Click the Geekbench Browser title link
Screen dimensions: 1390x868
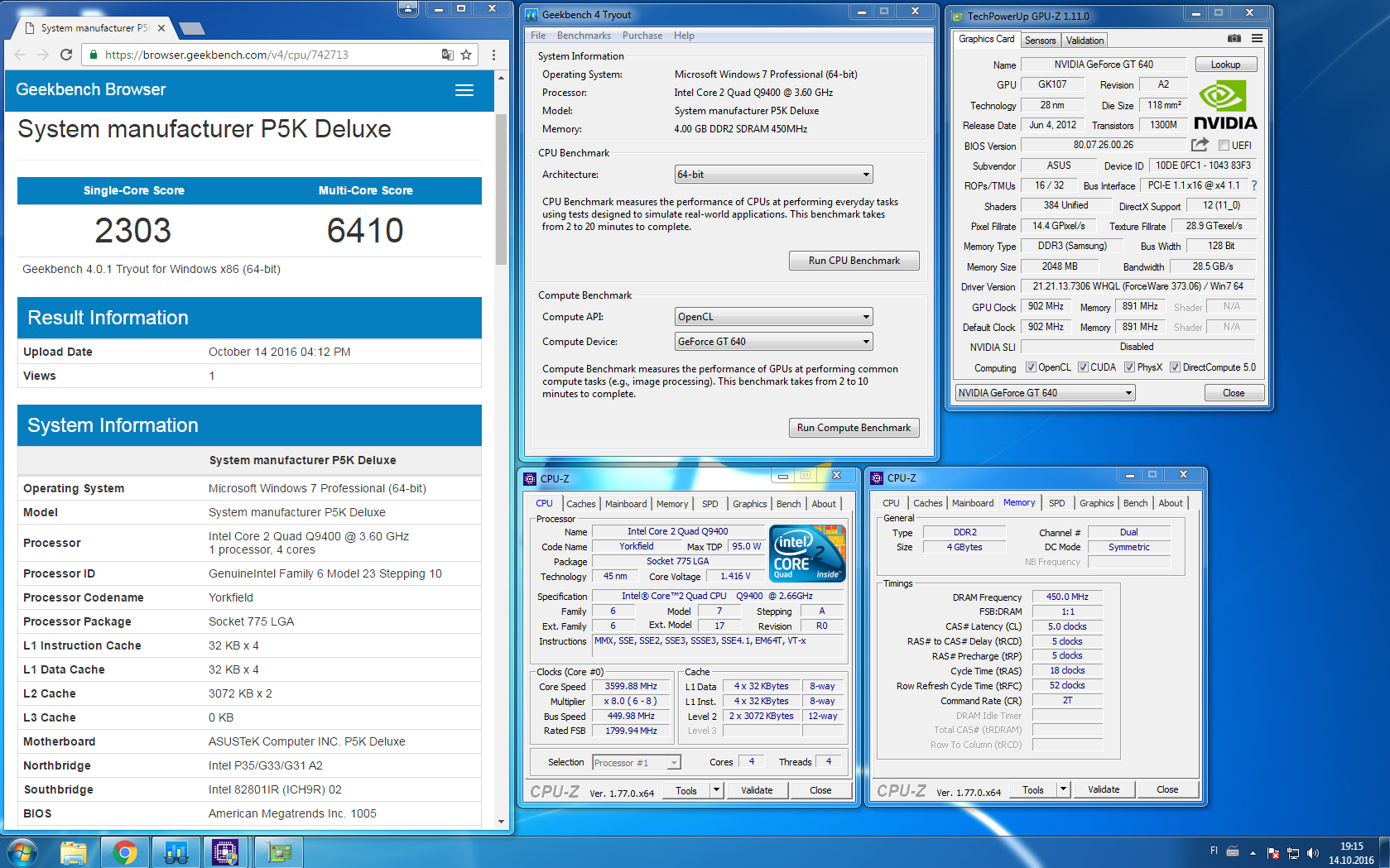pos(91,89)
